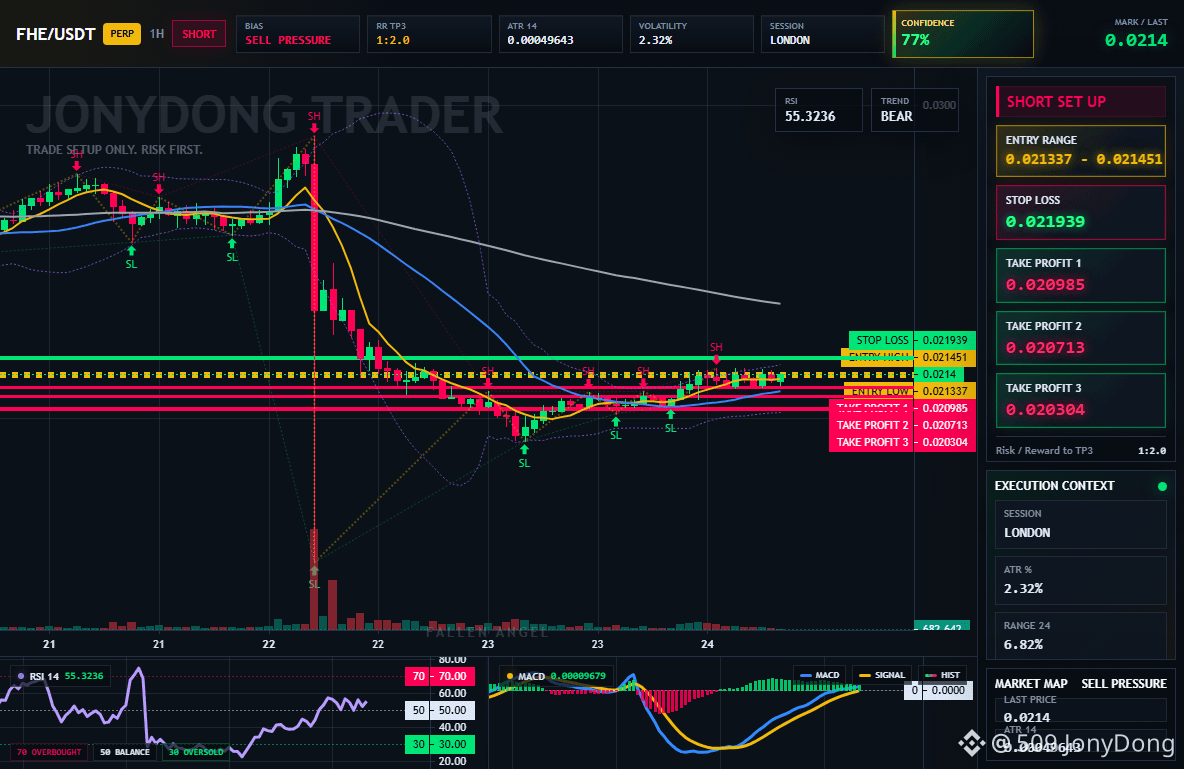Click the TAKE PROFIT 3 chart price label
The image size is (1184, 769).
902,443
